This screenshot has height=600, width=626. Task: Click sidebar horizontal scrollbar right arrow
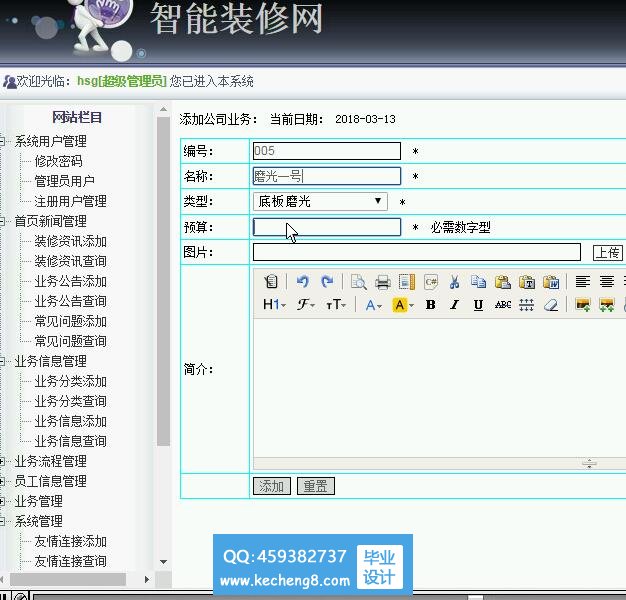(147, 579)
